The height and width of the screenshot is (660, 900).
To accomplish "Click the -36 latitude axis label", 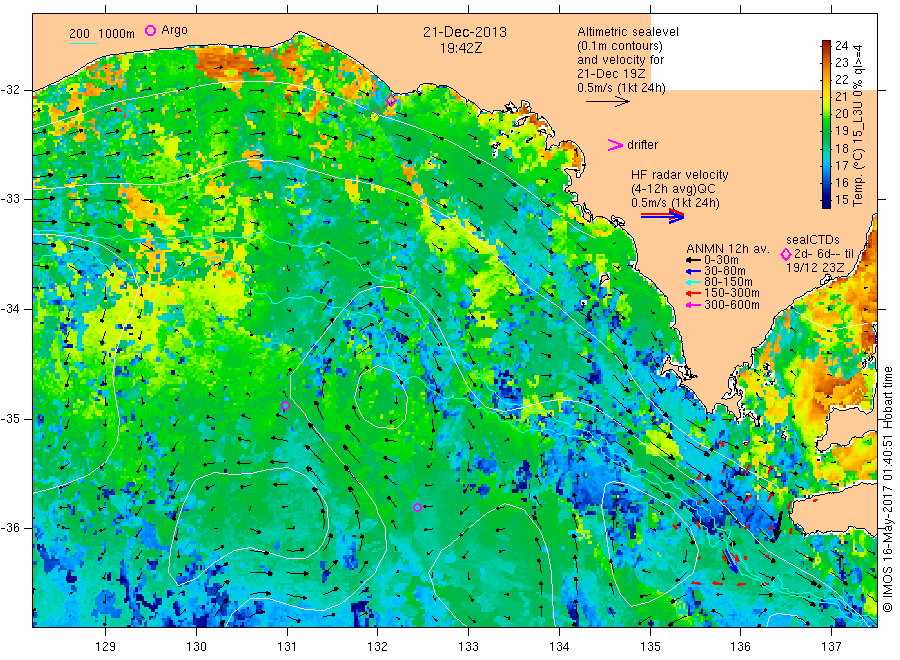I will tap(10, 527).
